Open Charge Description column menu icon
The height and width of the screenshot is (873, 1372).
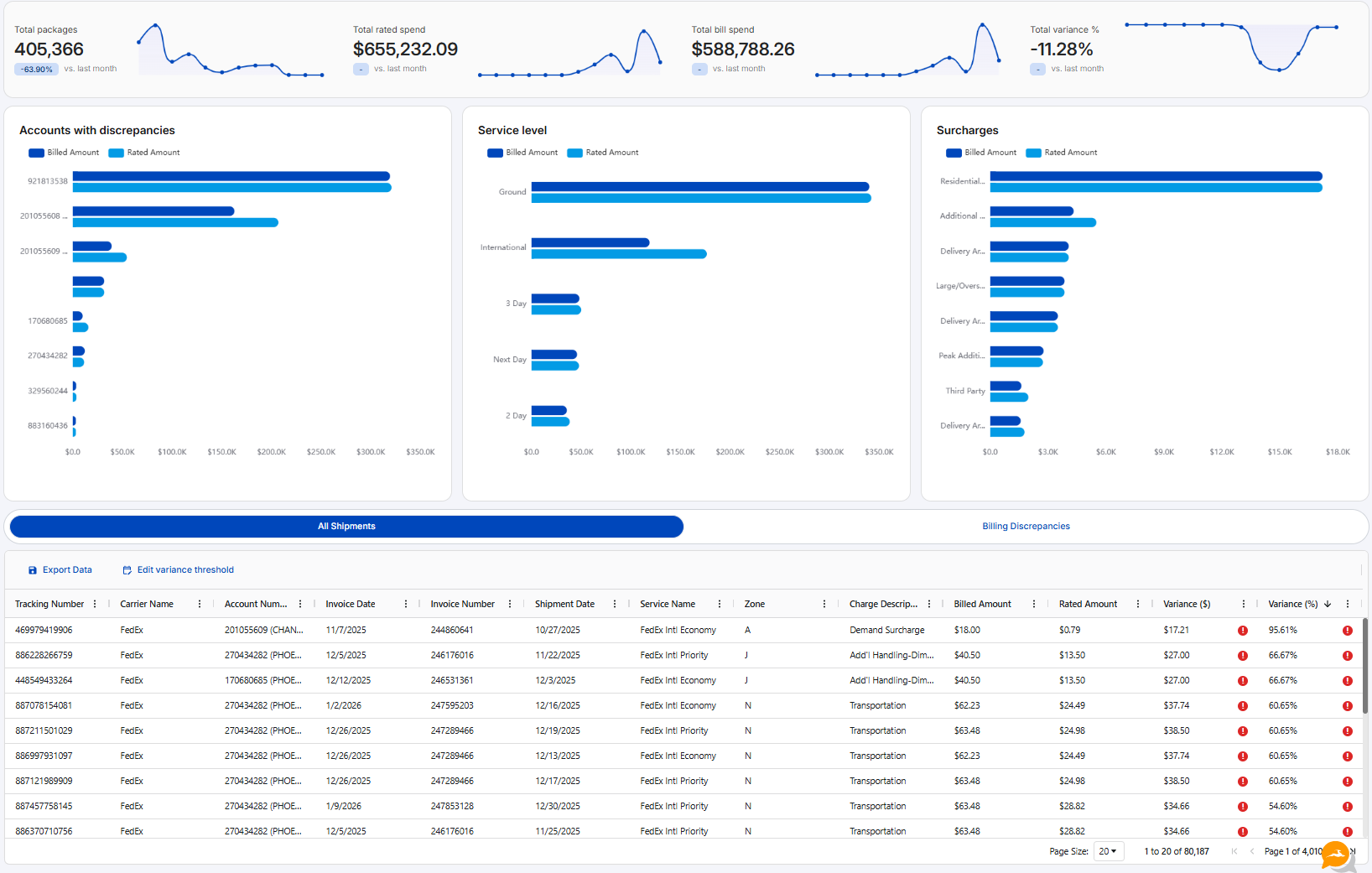tap(929, 604)
